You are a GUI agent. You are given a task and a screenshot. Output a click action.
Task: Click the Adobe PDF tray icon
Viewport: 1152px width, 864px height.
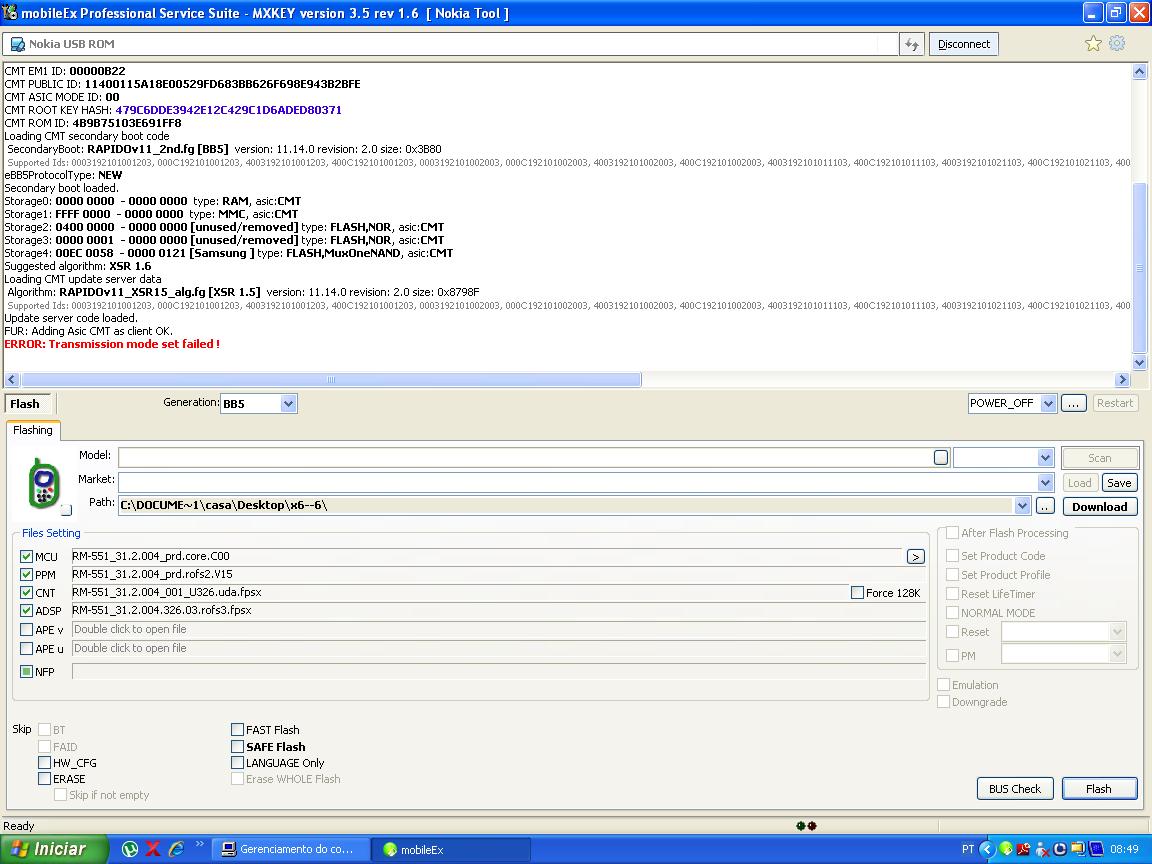tap(1023, 849)
